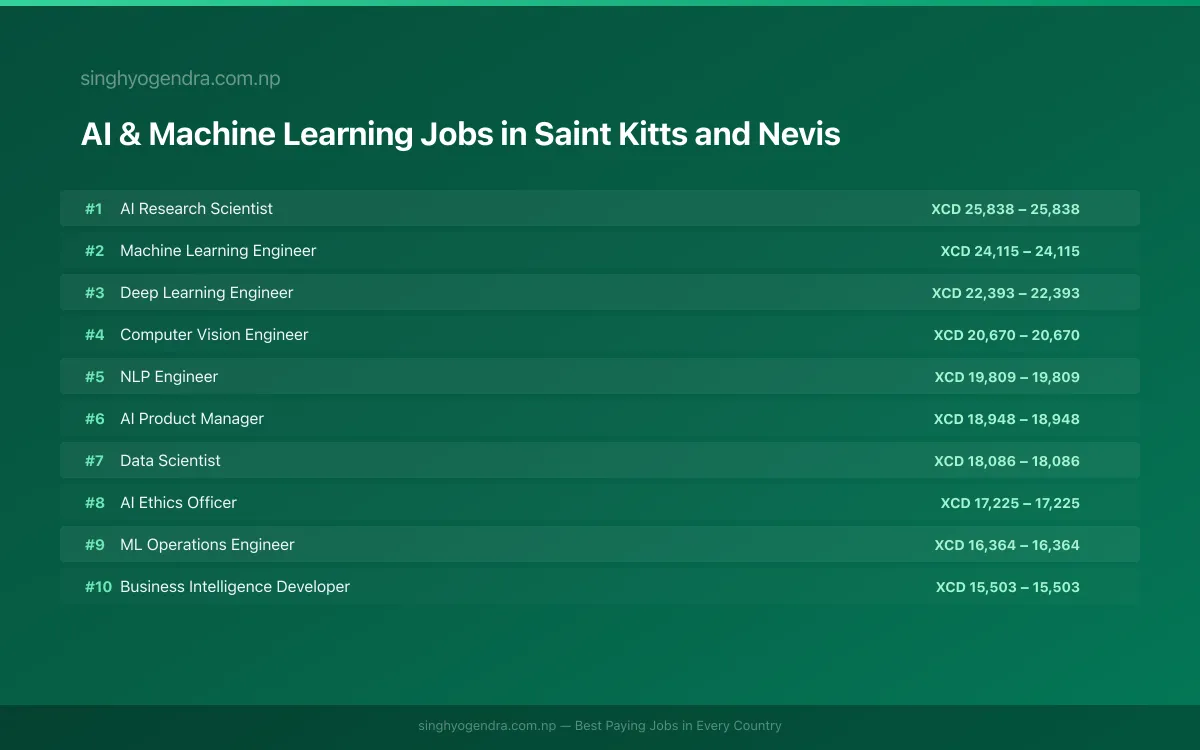This screenshot has height=750, width=1200.
Task: Click the #6 rank number
Action: [x=94, y=419]
